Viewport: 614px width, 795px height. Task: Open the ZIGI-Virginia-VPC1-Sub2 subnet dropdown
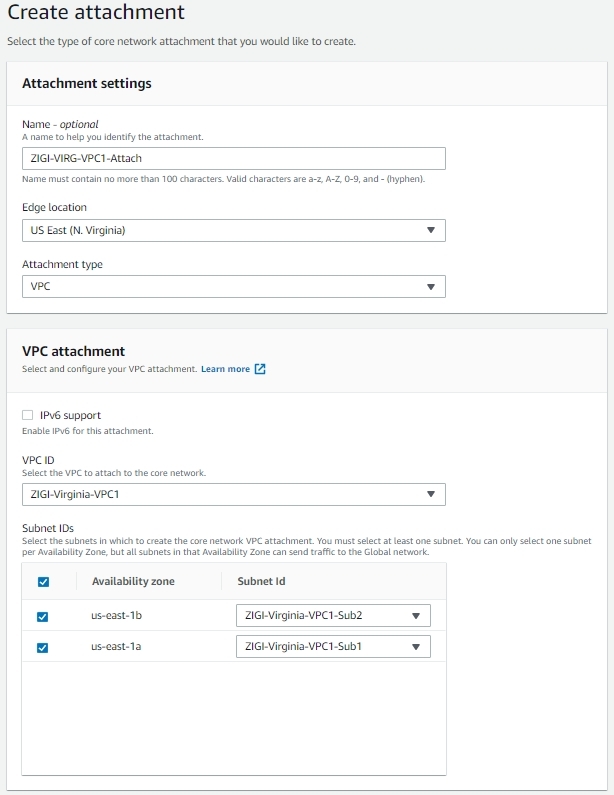333,616
